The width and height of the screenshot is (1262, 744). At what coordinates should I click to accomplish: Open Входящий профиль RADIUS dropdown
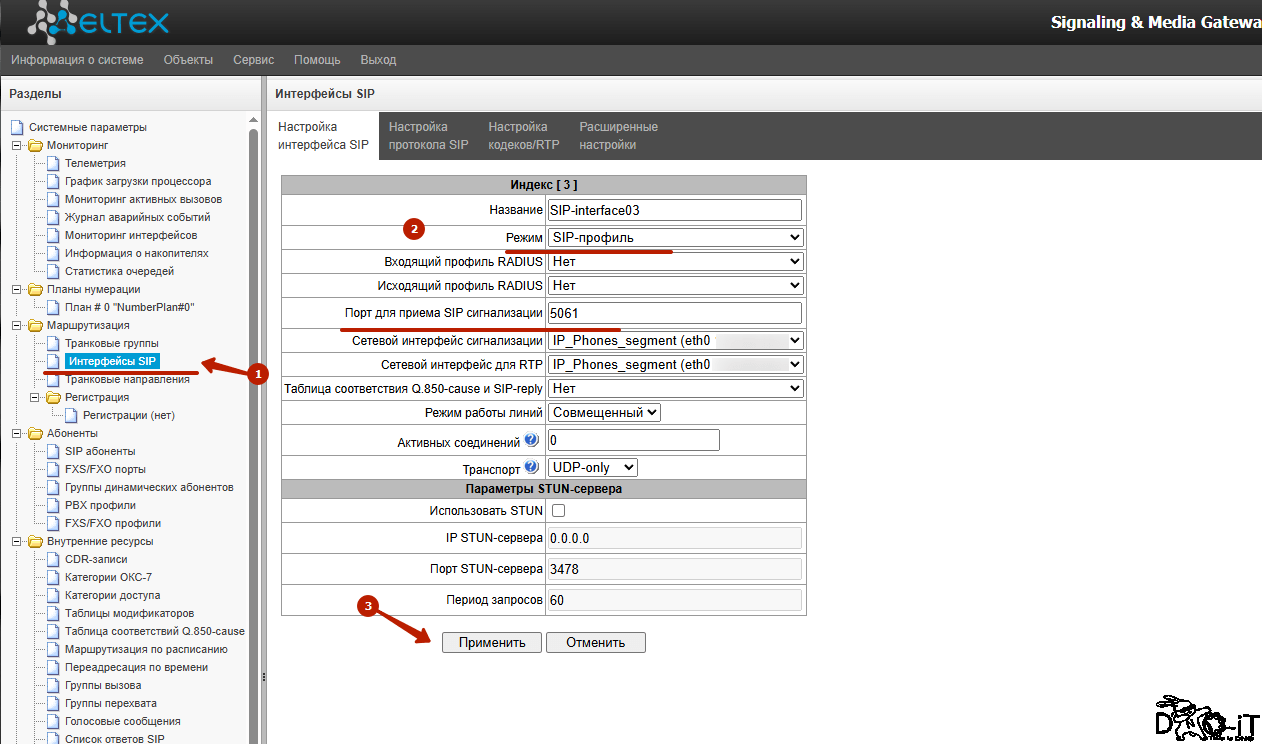coord(676,261)
